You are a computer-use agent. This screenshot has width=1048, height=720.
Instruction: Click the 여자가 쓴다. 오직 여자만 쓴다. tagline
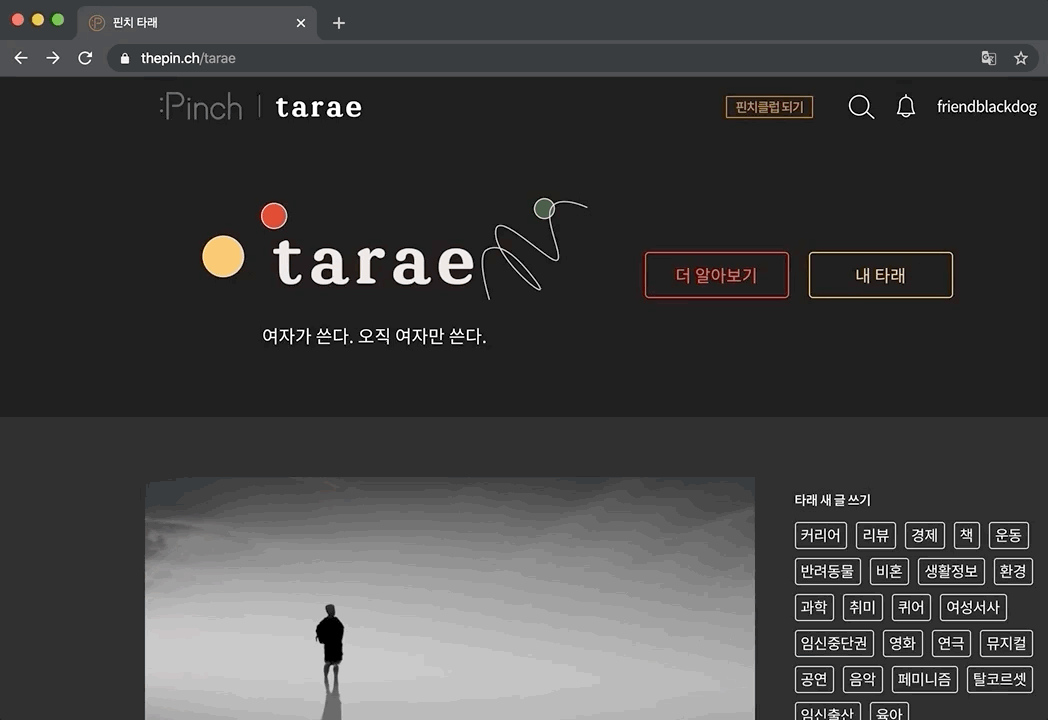point(374,336)
